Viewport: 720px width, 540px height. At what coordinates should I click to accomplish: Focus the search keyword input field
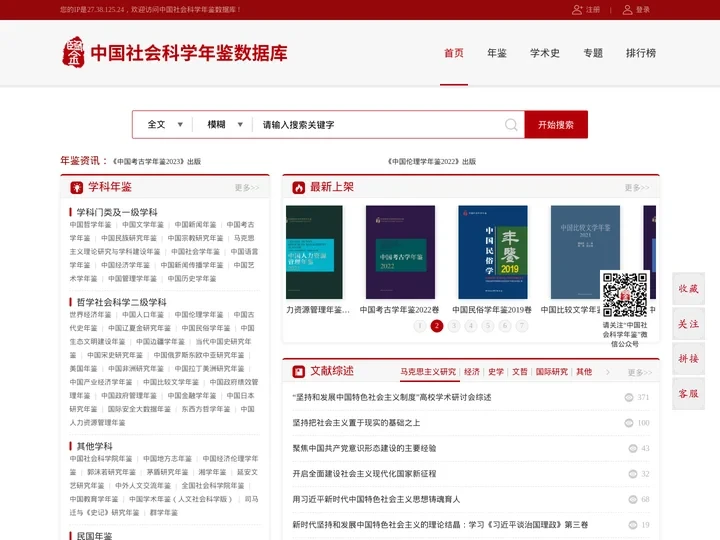point(381,124)
